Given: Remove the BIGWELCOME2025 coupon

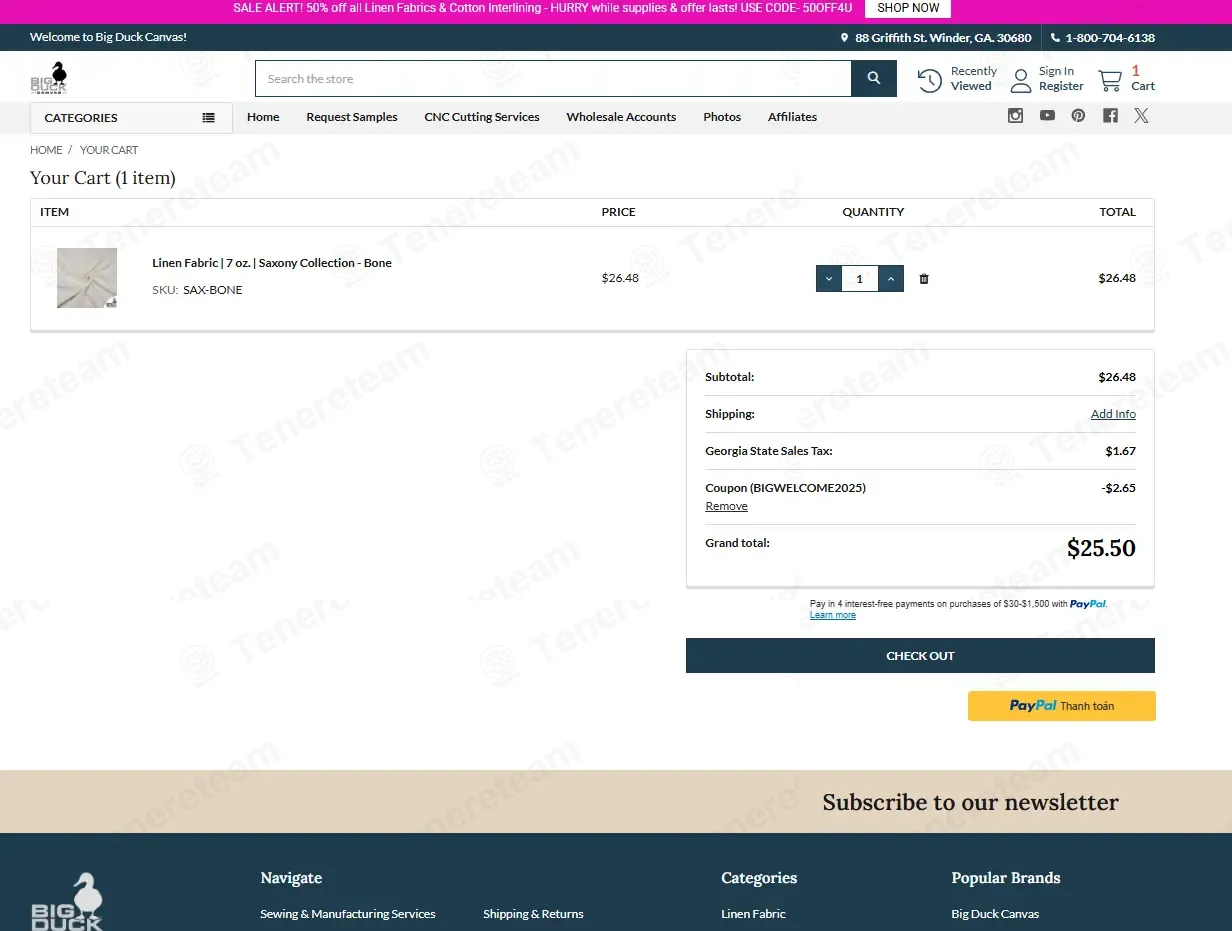Looking at the screenshot, I should (726, 506).
